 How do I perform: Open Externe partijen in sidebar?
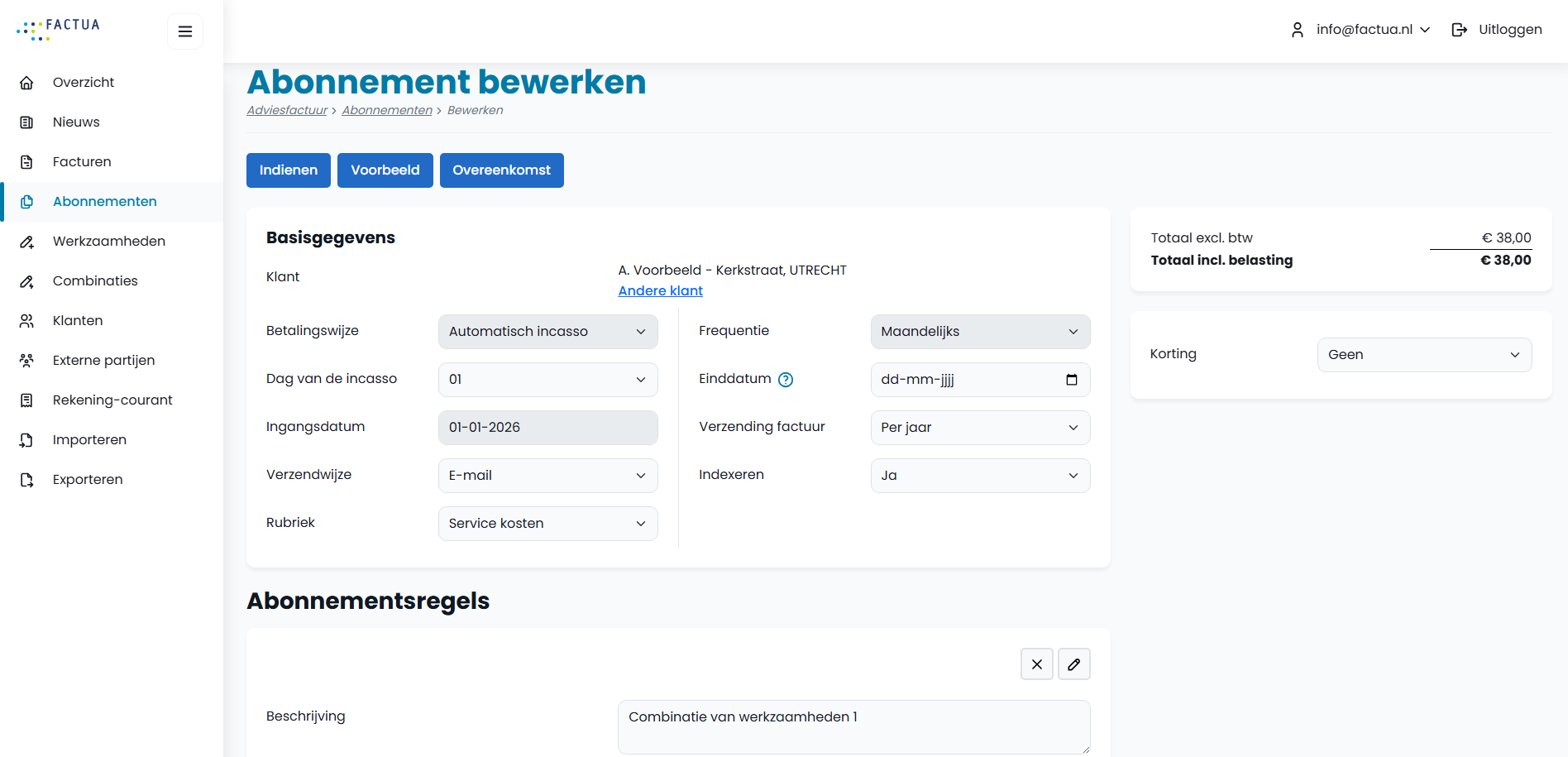pos(112,361)
